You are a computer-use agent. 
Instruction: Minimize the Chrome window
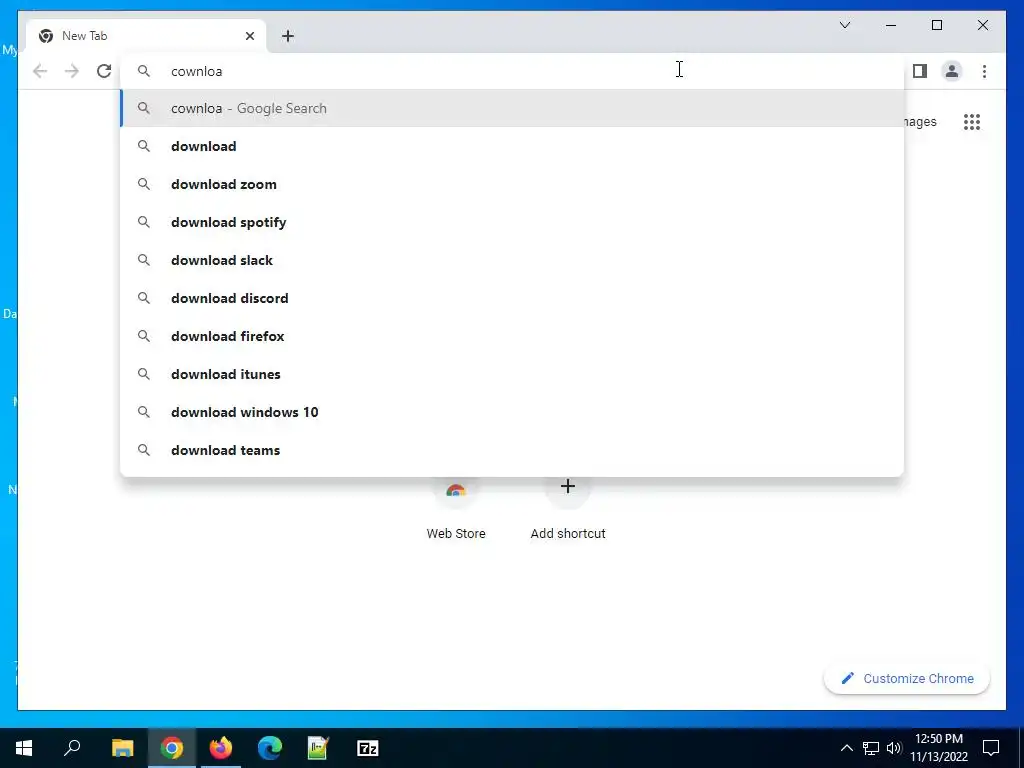[x=891, y=25]
